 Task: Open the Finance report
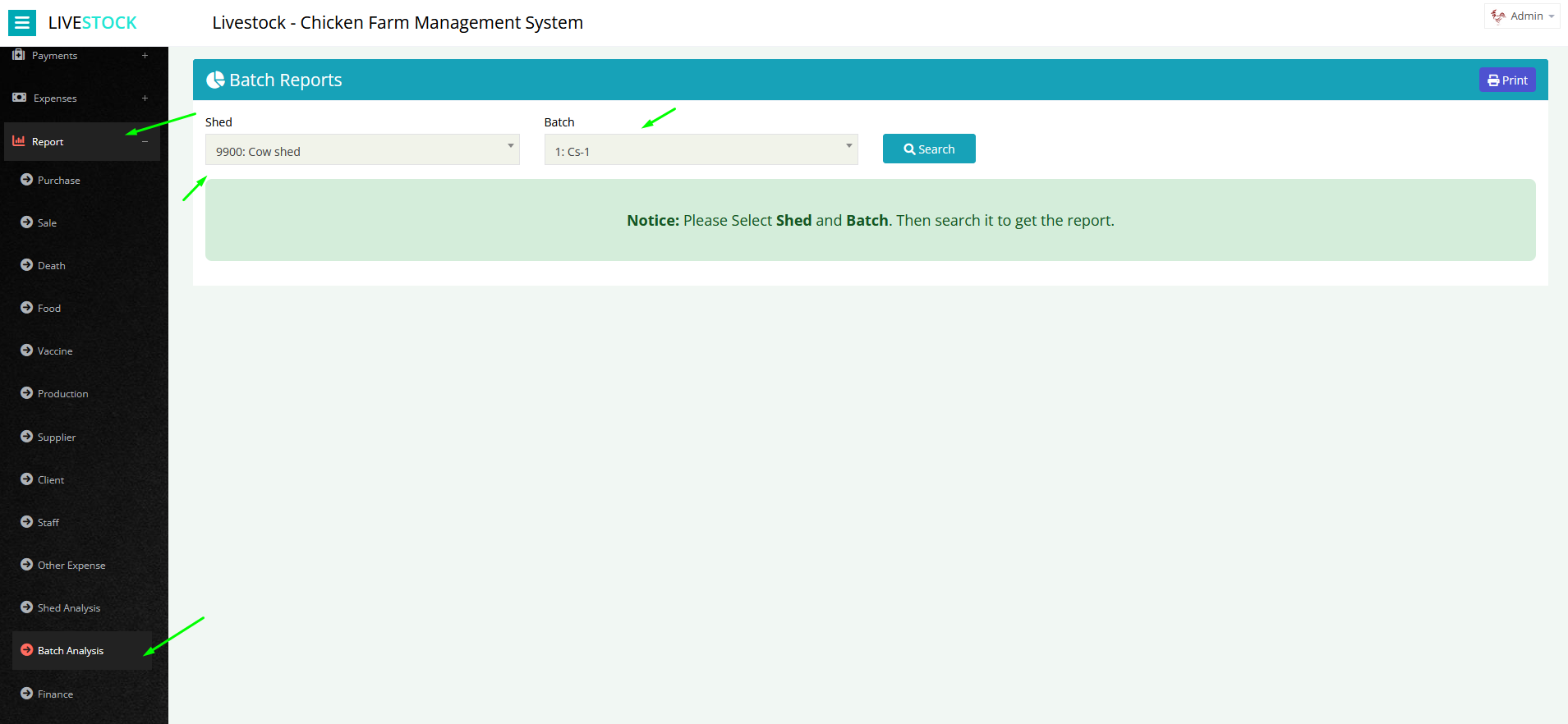coord(55,694)
